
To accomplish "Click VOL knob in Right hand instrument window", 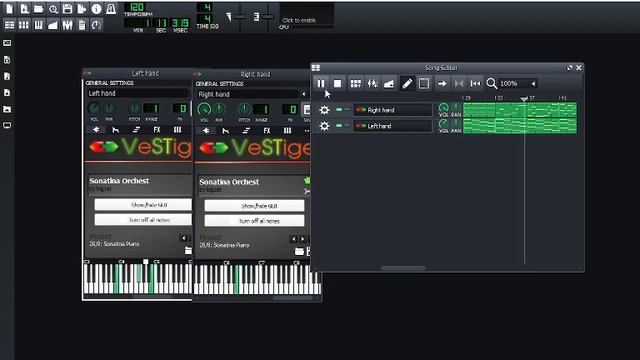I will tap(204, 109).
